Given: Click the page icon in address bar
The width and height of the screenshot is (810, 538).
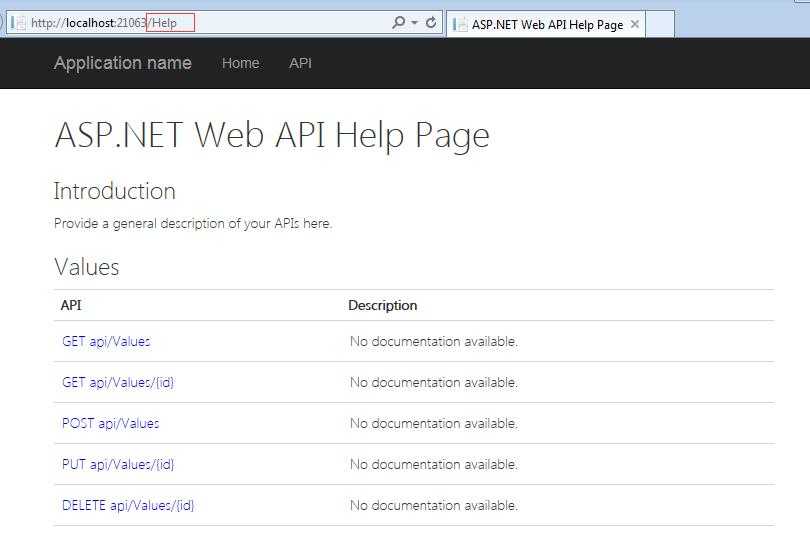Looking at the screenshot, I should tap(18, 23).
